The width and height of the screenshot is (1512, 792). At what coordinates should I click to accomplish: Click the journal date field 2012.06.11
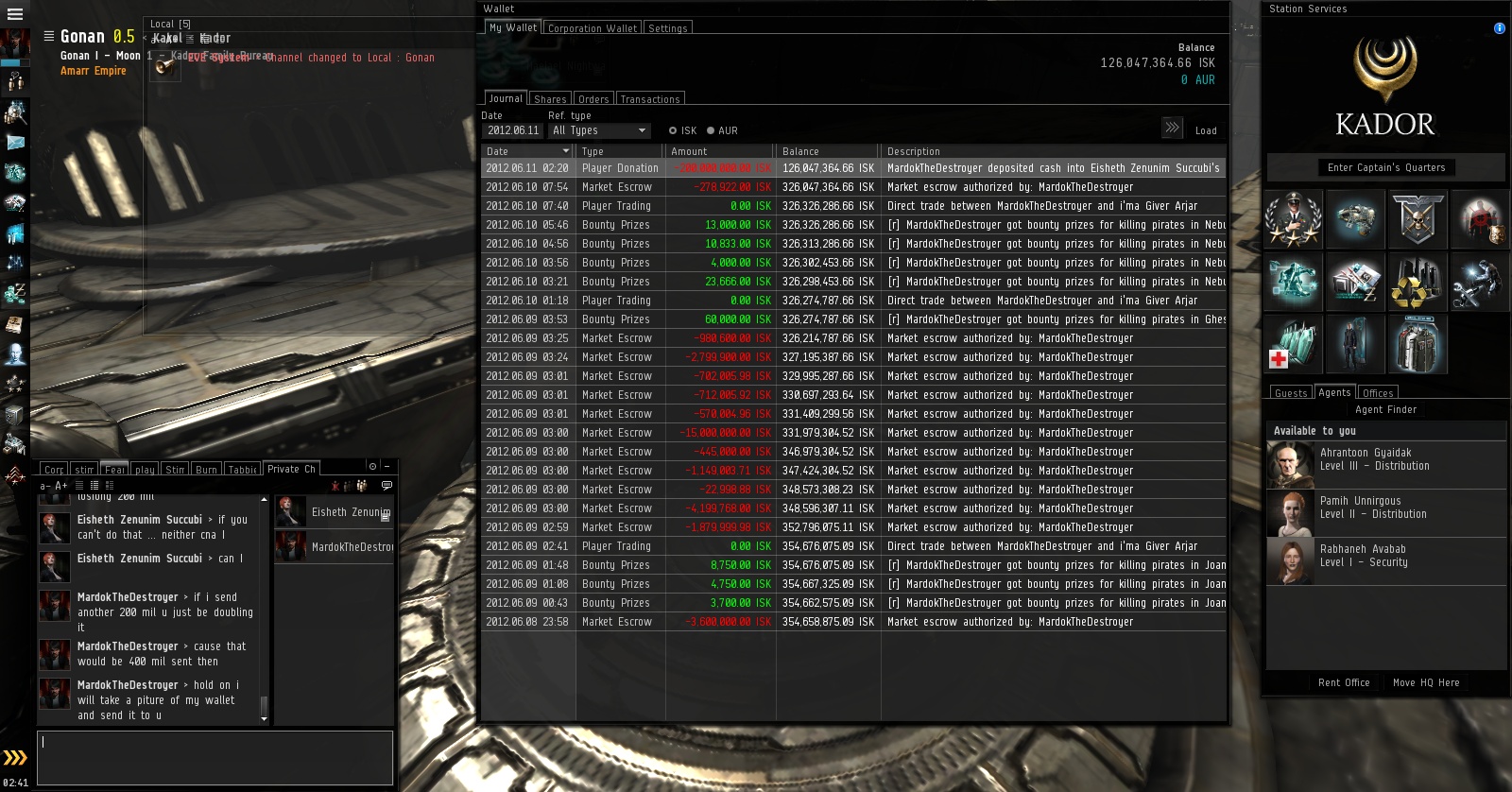coord(513,130)
